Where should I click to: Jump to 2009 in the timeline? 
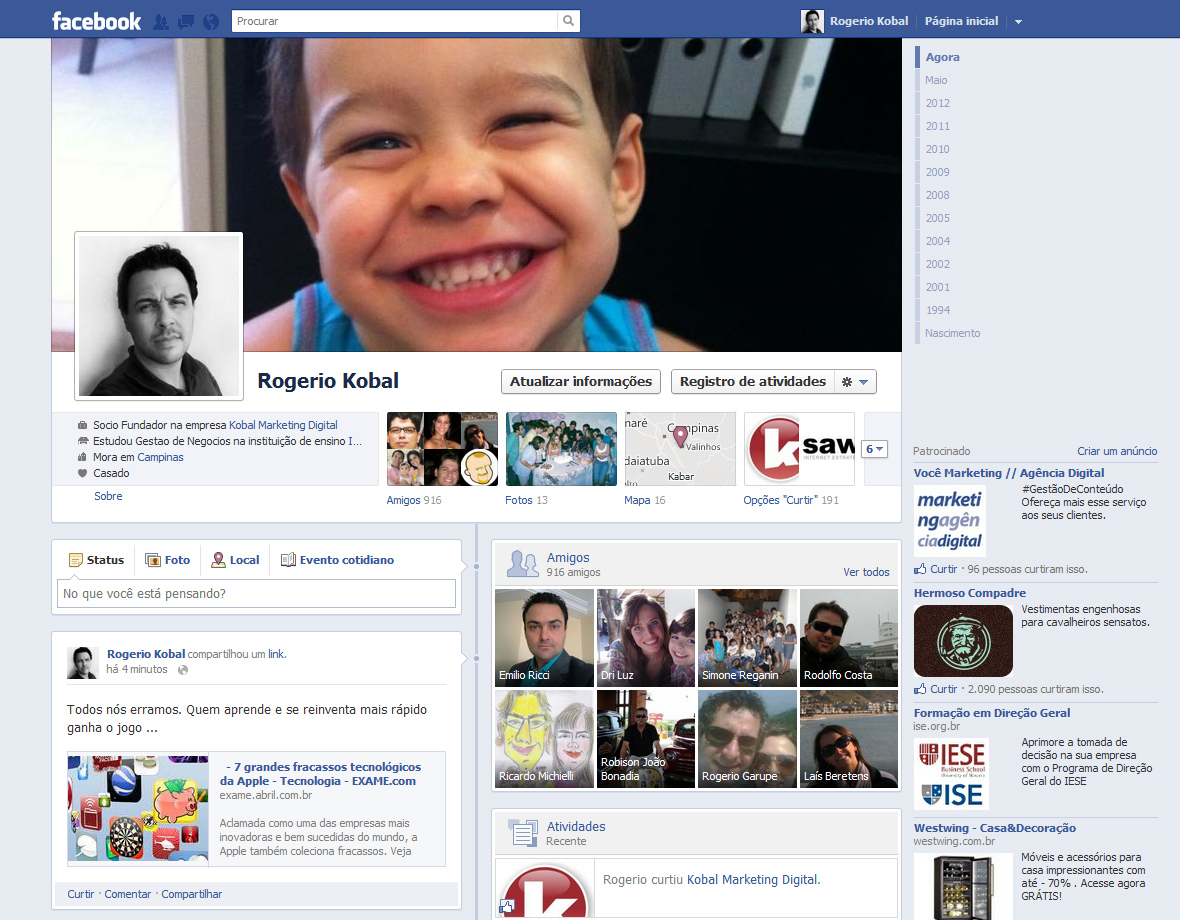tap(937, 172)
